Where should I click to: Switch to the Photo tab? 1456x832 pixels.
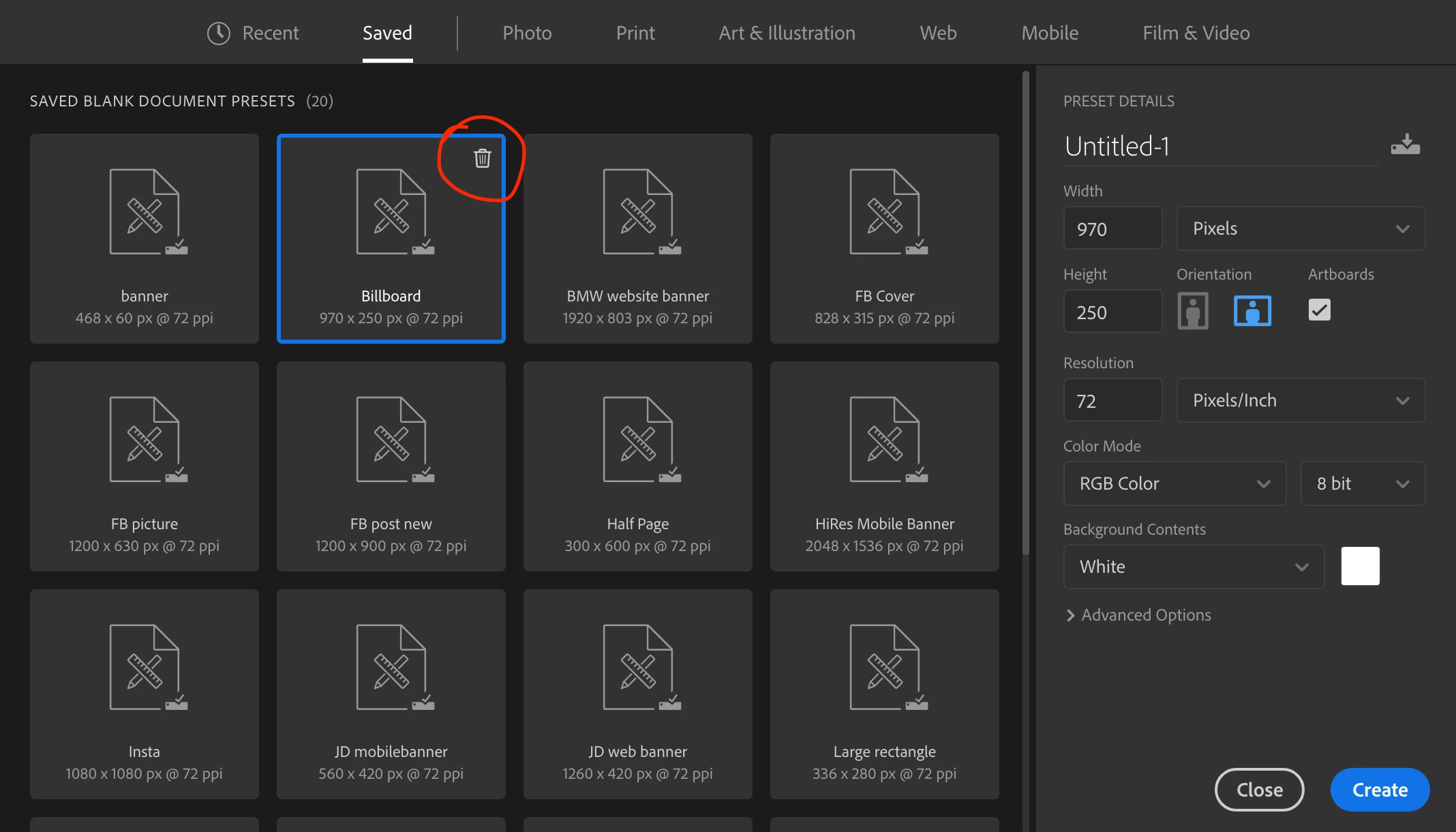point(527,33)
